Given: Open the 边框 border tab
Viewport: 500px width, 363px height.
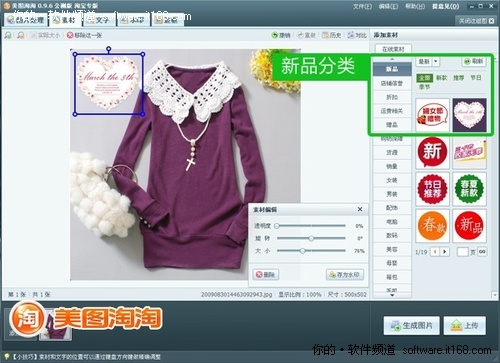Looking at the screenshot, I should point(167,20).
